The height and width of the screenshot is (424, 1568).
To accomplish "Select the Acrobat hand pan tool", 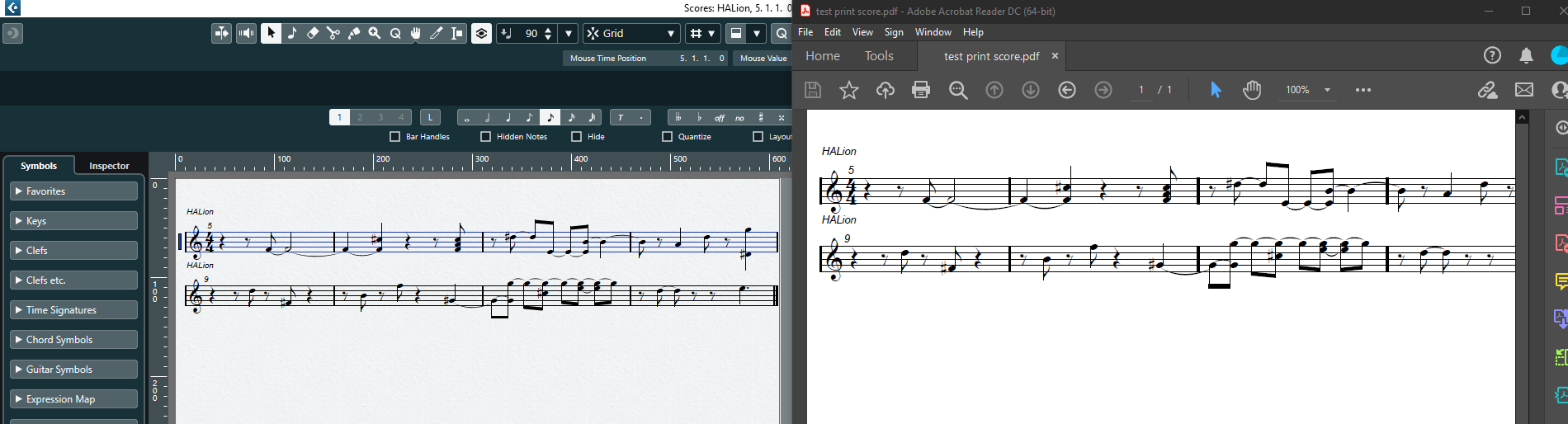I will (1252, 90).
